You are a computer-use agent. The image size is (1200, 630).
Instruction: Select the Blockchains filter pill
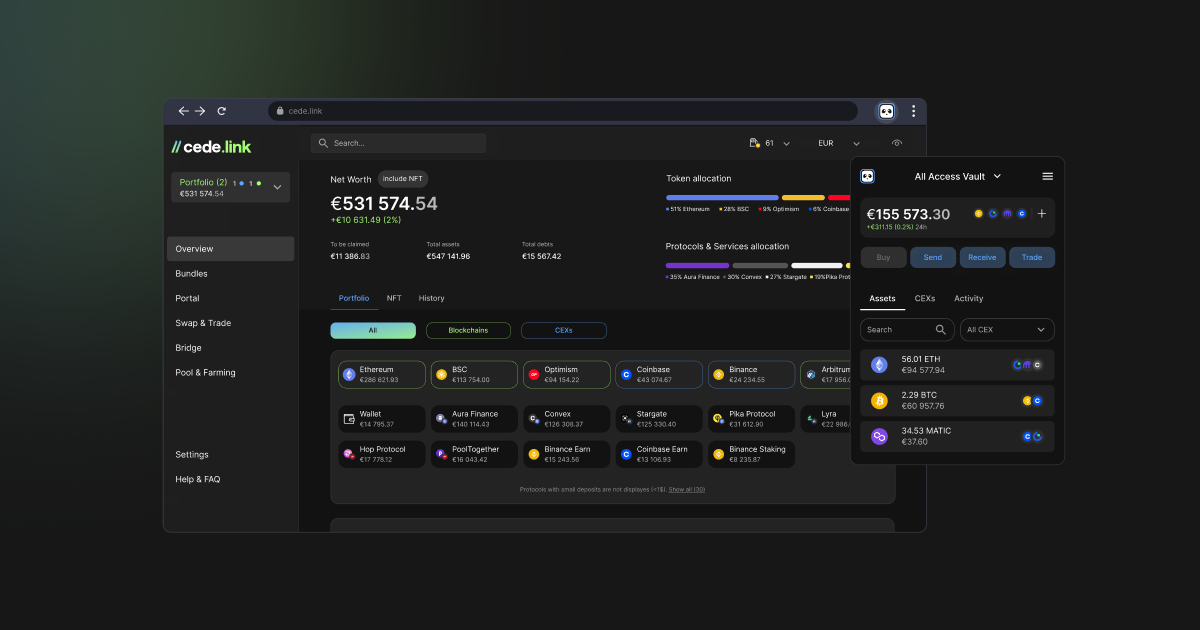coord(468,330)
